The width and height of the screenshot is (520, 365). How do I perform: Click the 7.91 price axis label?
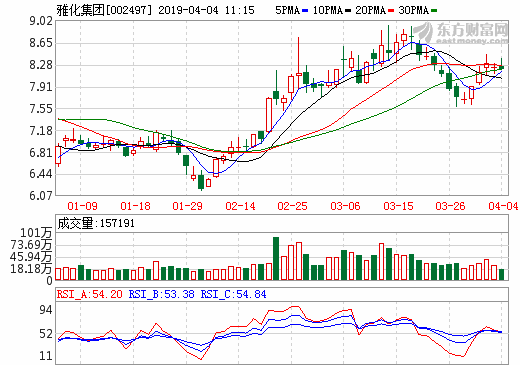pos(41,87)
